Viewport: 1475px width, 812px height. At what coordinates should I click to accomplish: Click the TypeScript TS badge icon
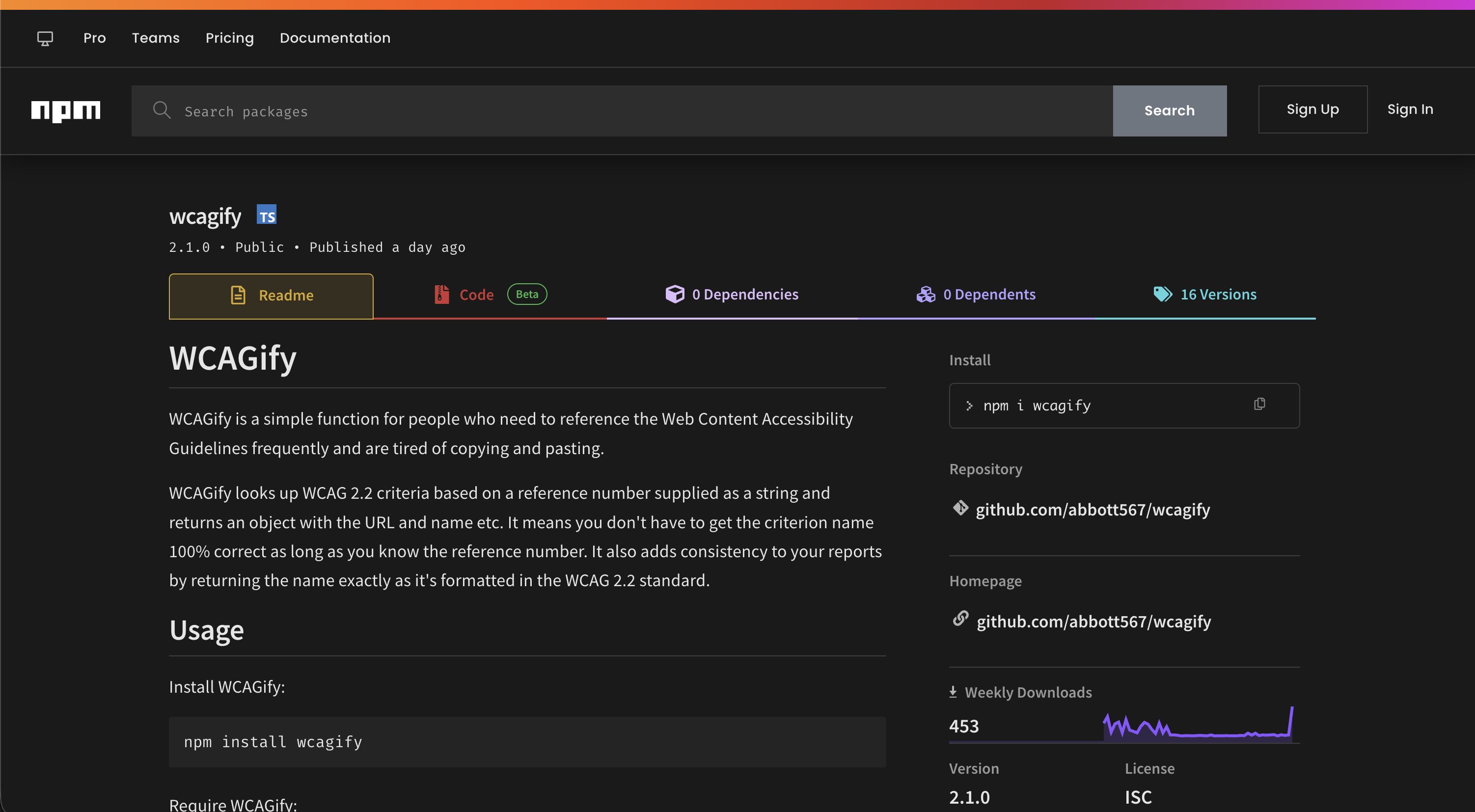tap(266, 215)
